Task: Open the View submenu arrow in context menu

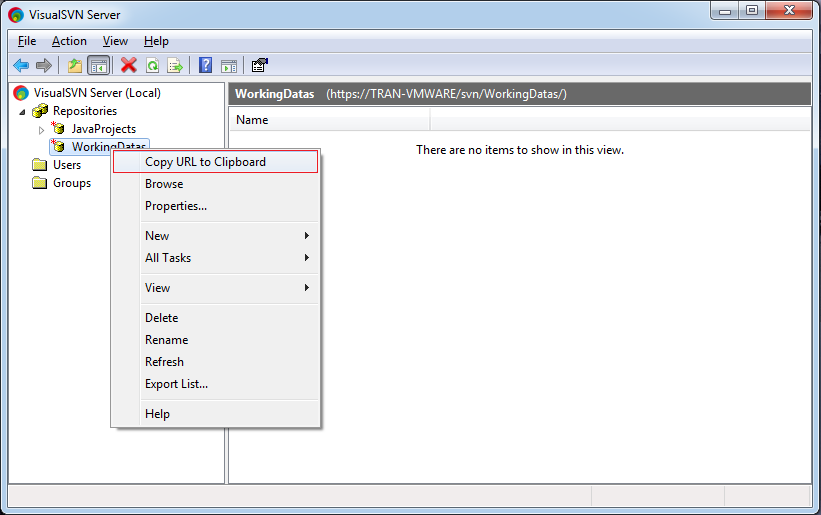Action: coord(307,287)
